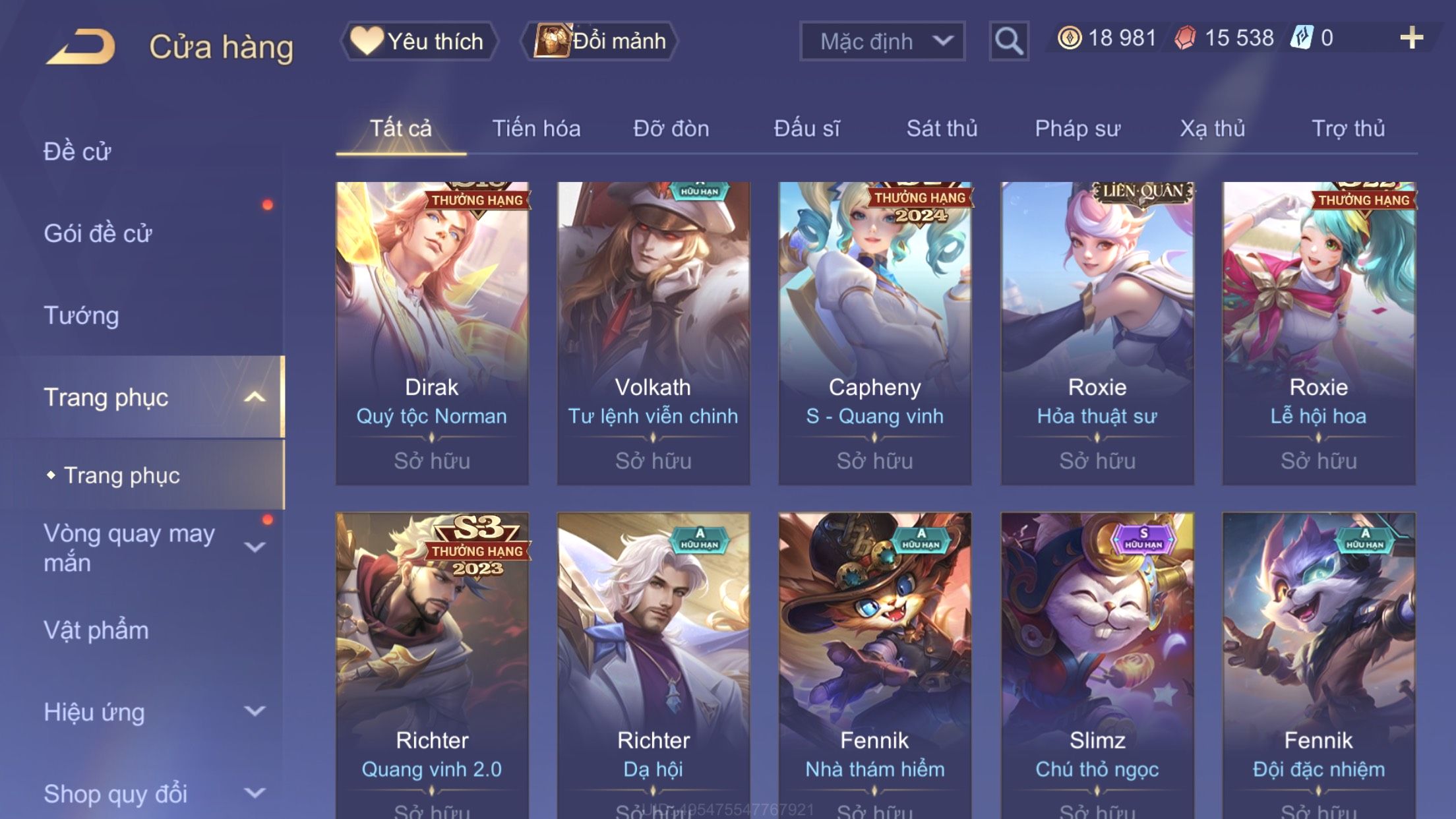The width and height of the screenshot is (1456, 819).
Task: Open the Mặc định sort dropdown
Action: tap(882, 41)
